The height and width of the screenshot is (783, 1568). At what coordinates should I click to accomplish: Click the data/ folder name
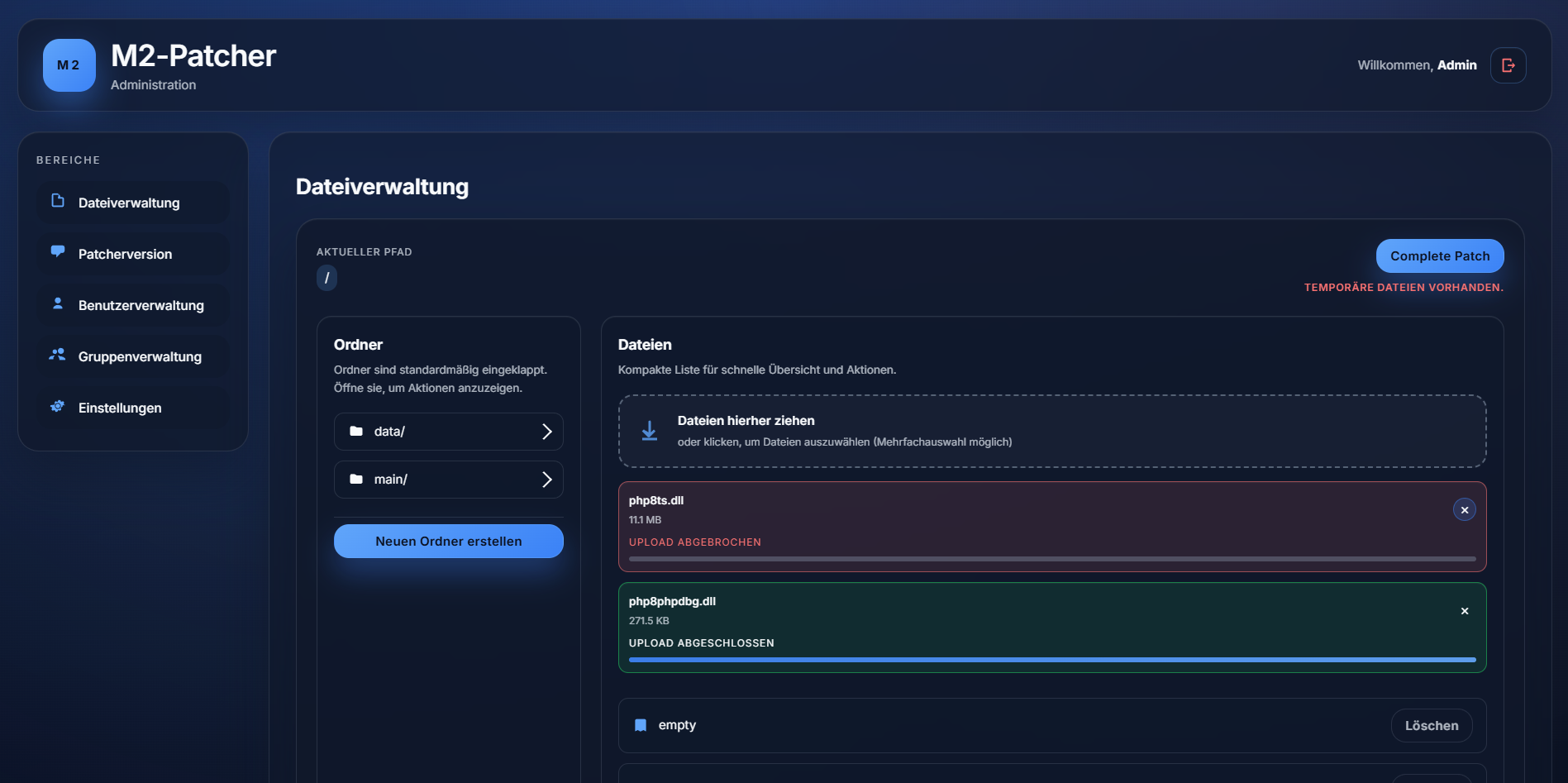click(389, 432)
